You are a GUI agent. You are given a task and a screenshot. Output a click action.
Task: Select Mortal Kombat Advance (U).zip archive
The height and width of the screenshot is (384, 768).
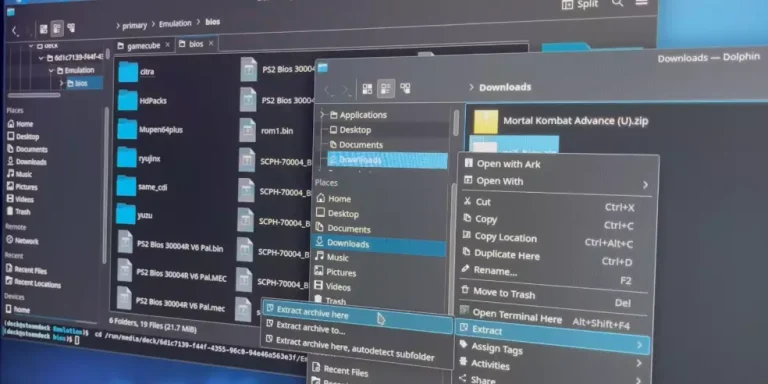click(560, 121)
